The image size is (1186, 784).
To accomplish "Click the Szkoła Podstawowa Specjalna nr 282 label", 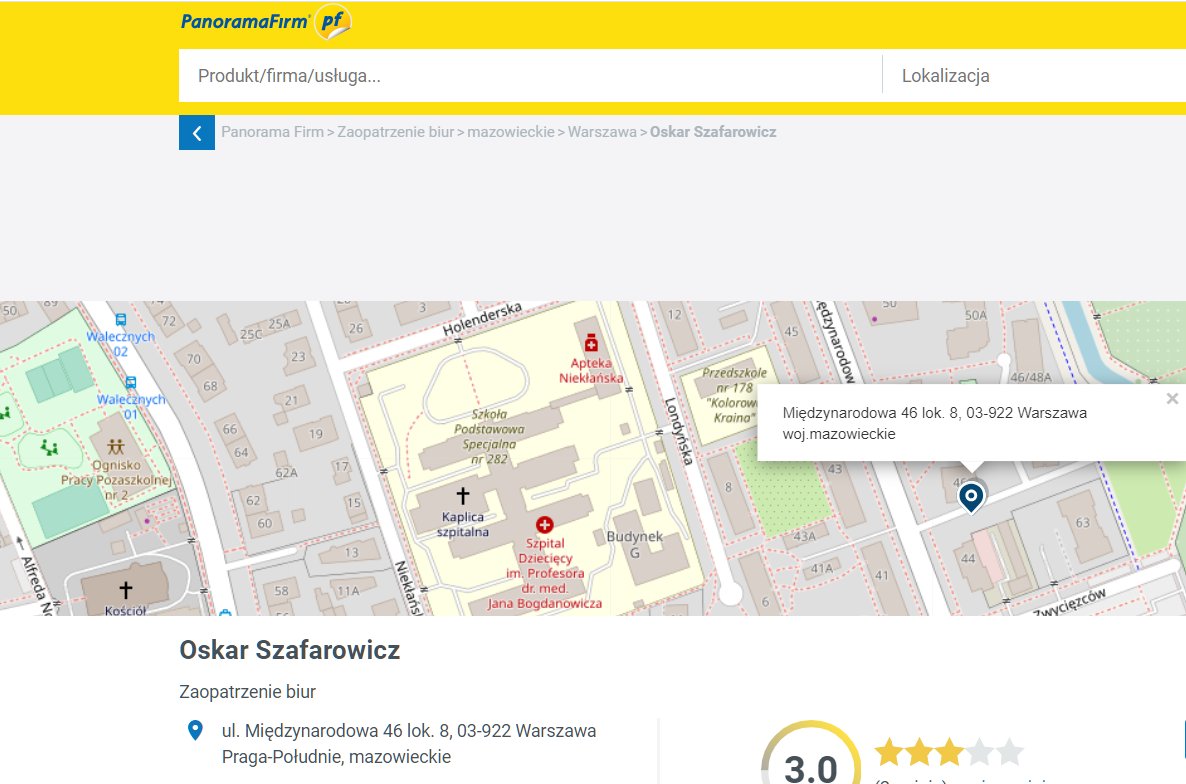I will click(x=489, y=436).
